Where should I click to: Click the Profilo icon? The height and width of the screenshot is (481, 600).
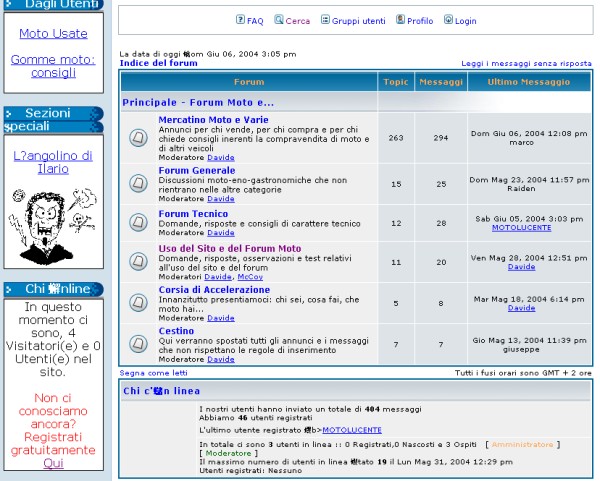click(400, 20)
